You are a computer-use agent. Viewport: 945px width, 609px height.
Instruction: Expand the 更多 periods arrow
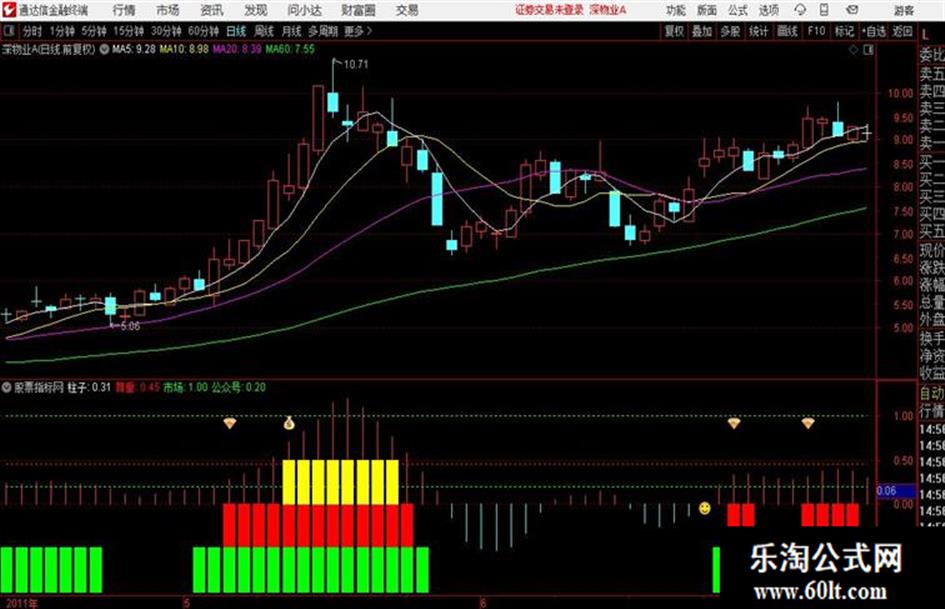[x=369, y=31]
